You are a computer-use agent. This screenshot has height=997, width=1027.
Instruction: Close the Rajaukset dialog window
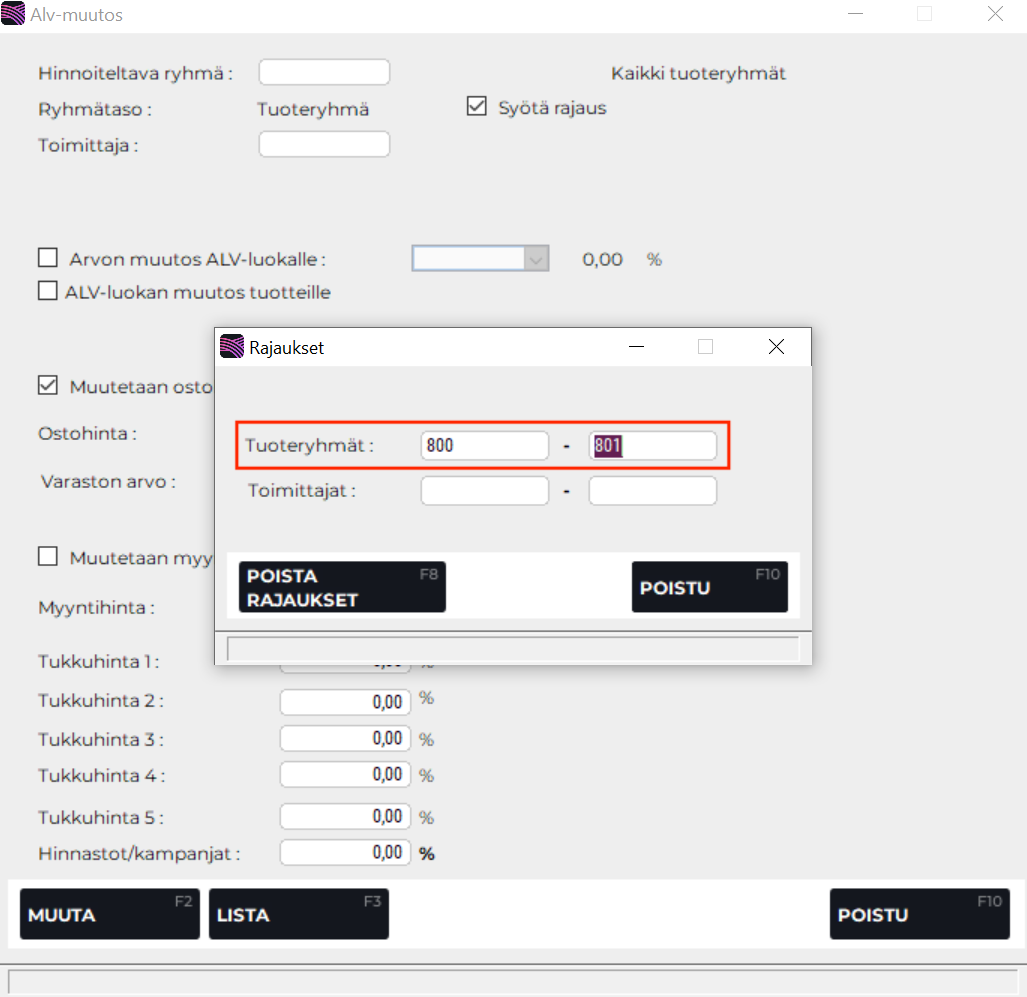tap(776, 347)
